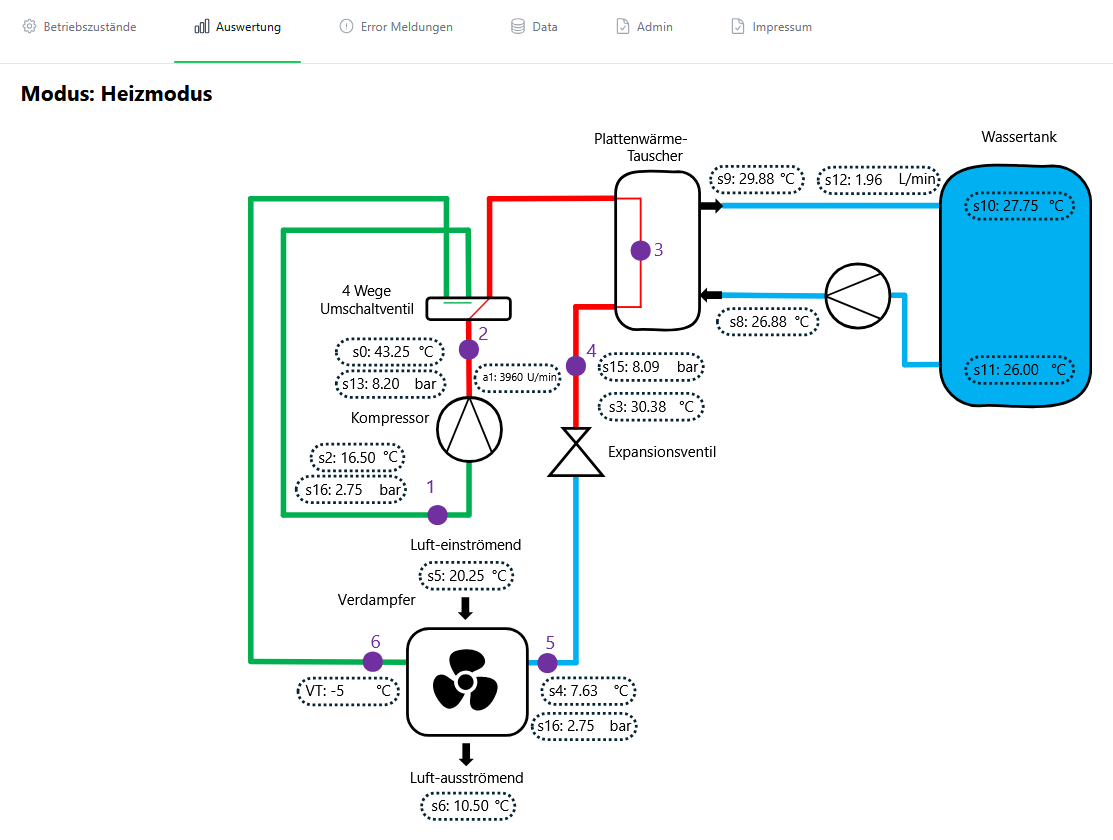Click the s16: 2.75 bar value near Kompressor
Image resolution: width=1113 pixels, height=840 pixels.
pyautogui.click(x=351, y=490)
